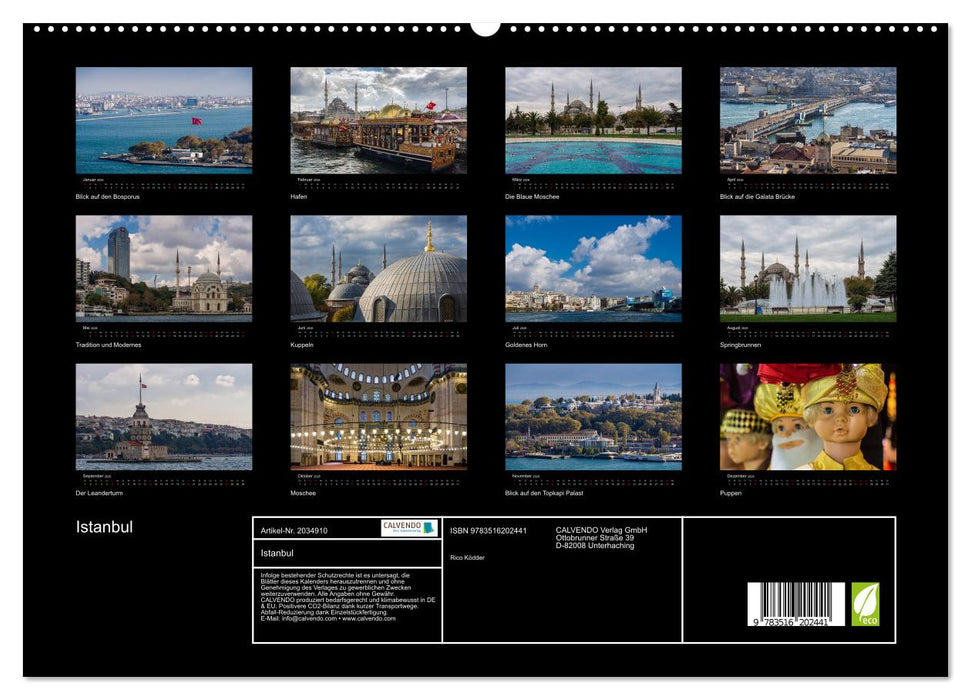The width and height of the screenshot is (971, 700).
Task: Click the calendar hanger notch at top
Action: pos(485,27)
